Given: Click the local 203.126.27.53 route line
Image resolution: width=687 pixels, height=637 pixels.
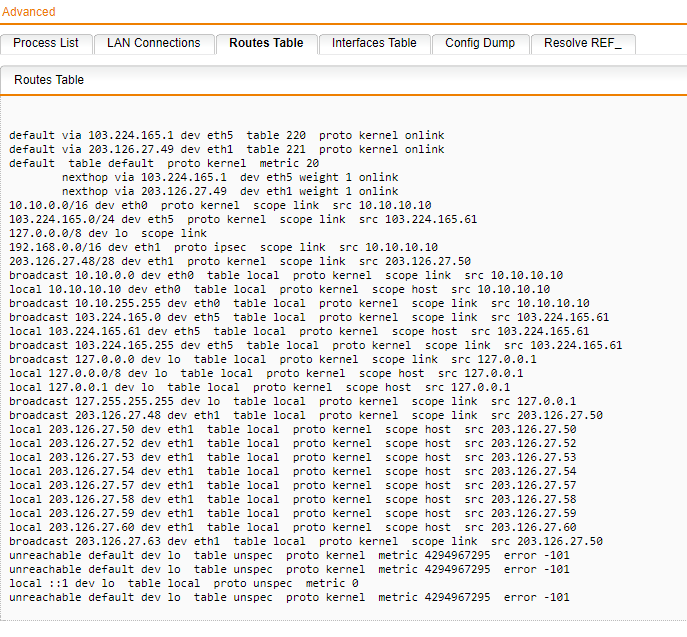Looking at the screenshot, I should click(293, 458).
